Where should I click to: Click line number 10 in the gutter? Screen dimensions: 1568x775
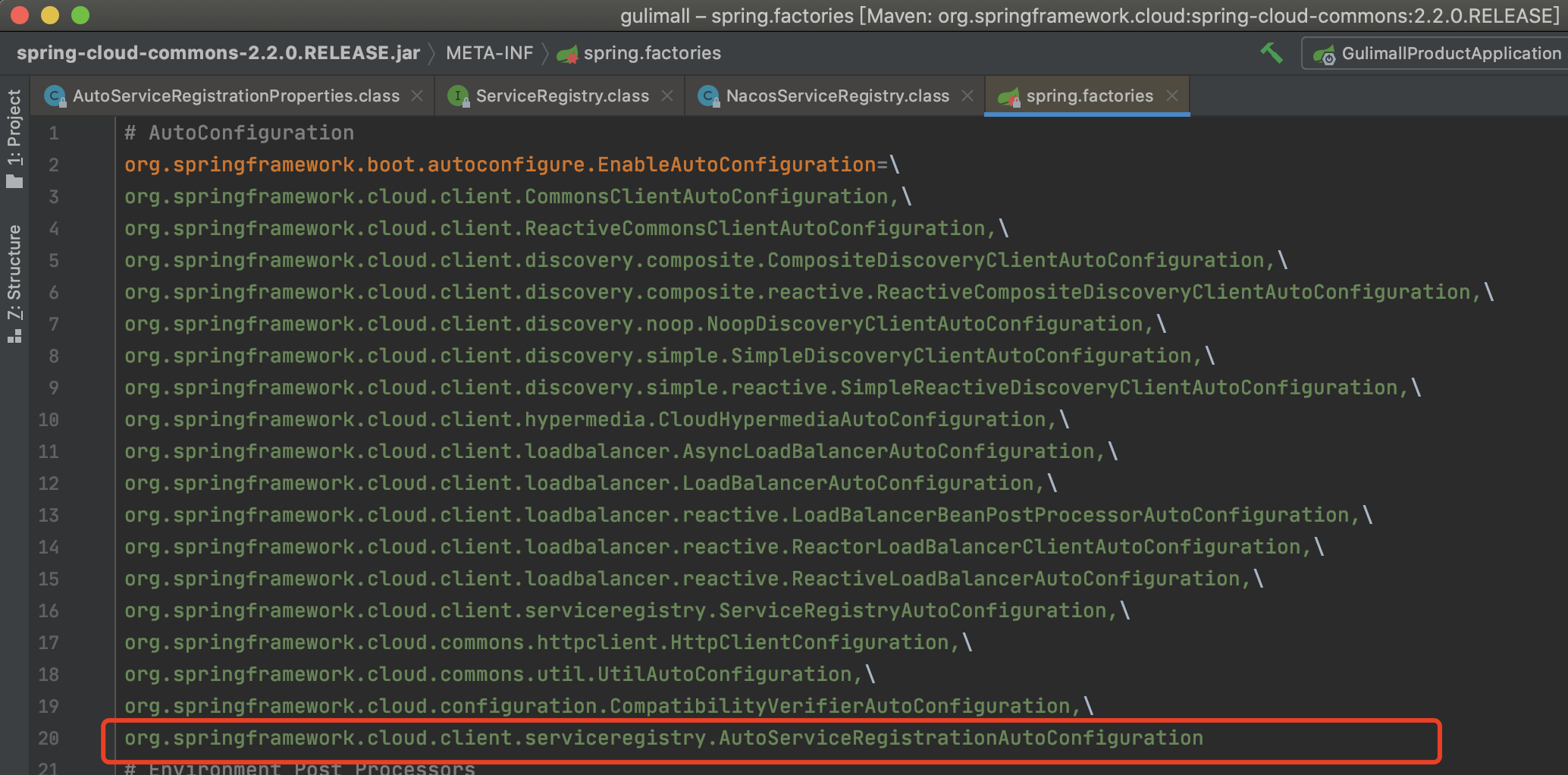coord(49,420)
